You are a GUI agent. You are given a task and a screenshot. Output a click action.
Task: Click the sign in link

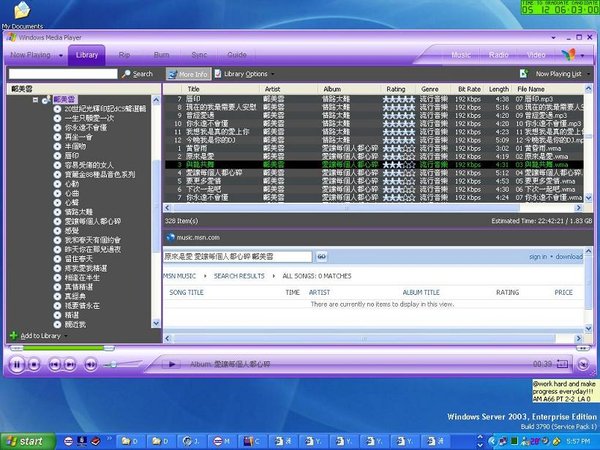(x=538, y=257)
